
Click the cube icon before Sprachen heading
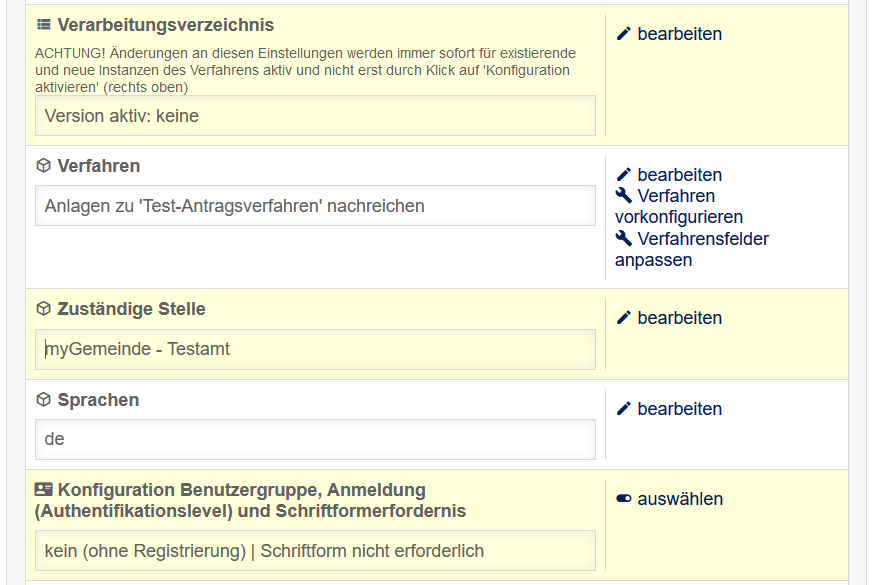coord(44,400)
